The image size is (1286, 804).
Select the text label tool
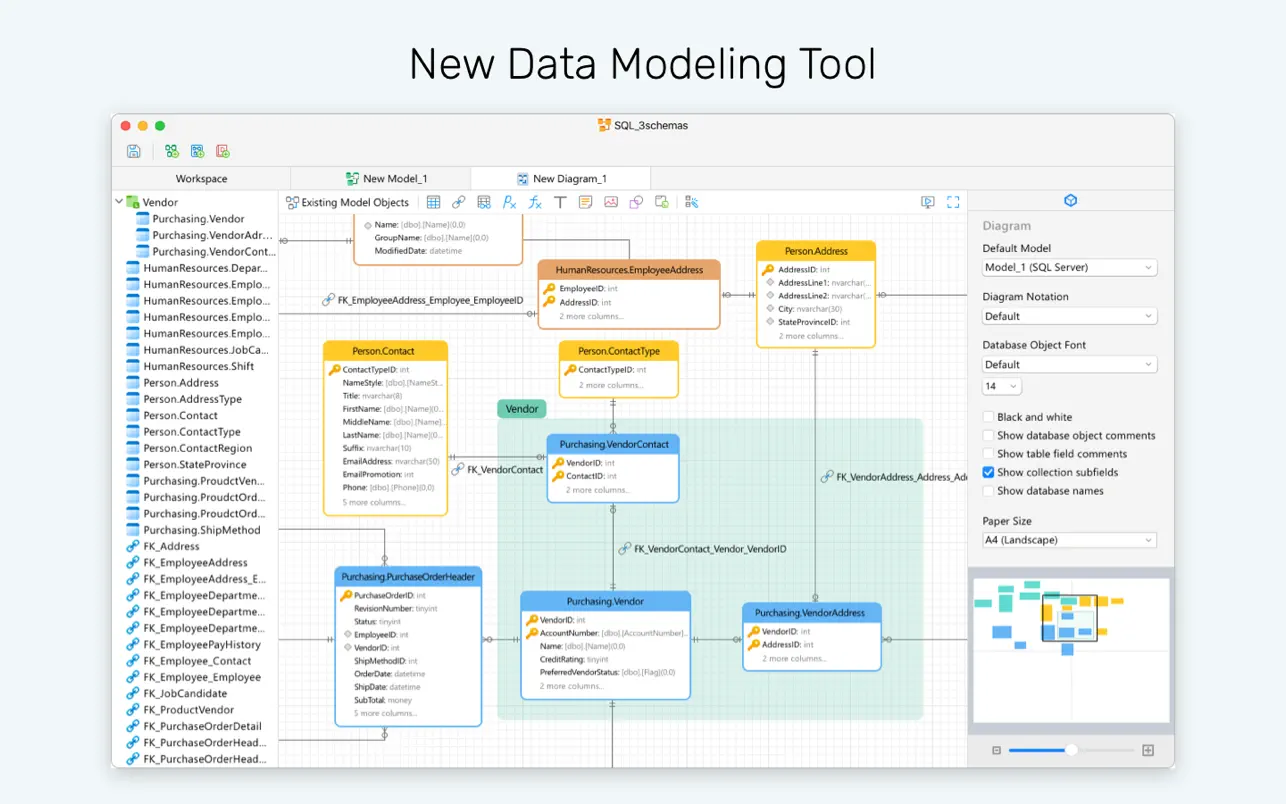(560, 202)
